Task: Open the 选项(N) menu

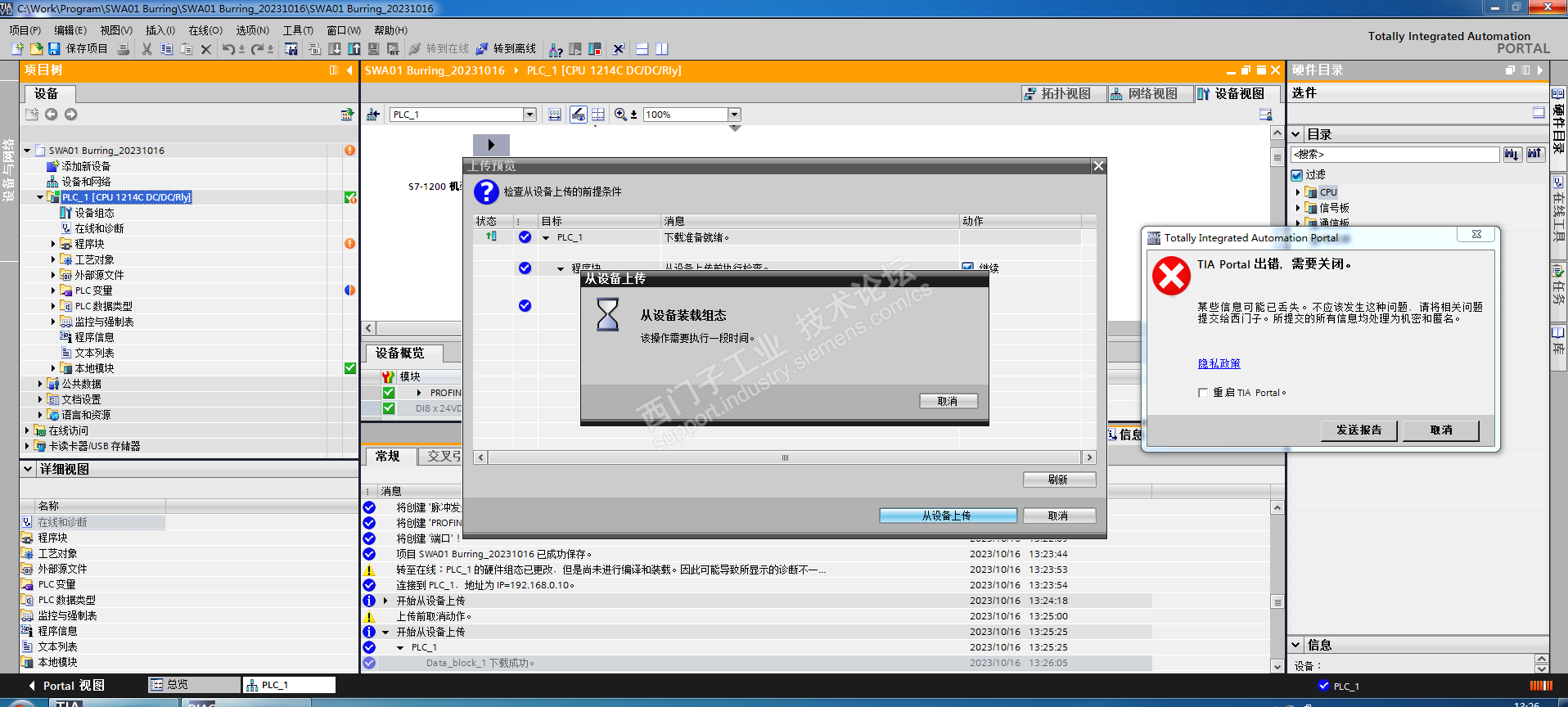Action: [x=253, y=30]
